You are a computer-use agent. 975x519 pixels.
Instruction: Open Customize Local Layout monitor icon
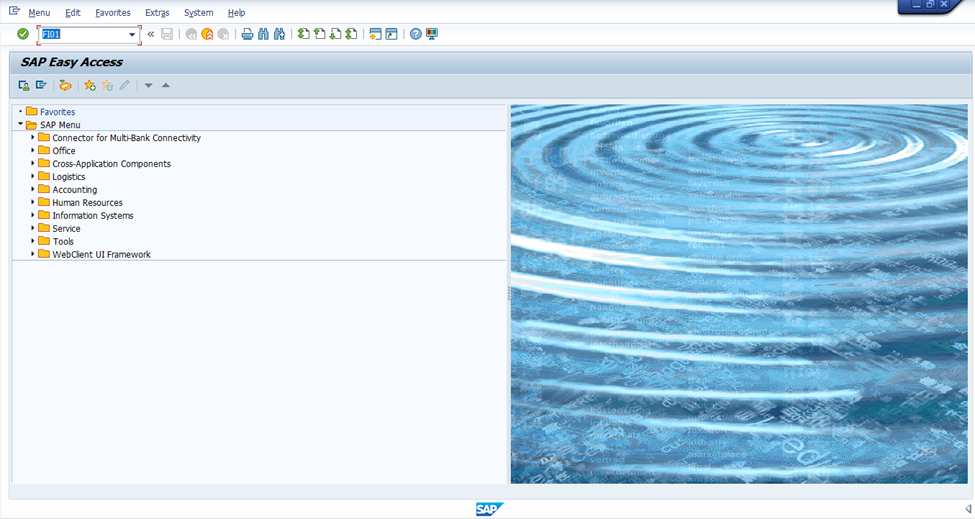click(x=432, y=34)
